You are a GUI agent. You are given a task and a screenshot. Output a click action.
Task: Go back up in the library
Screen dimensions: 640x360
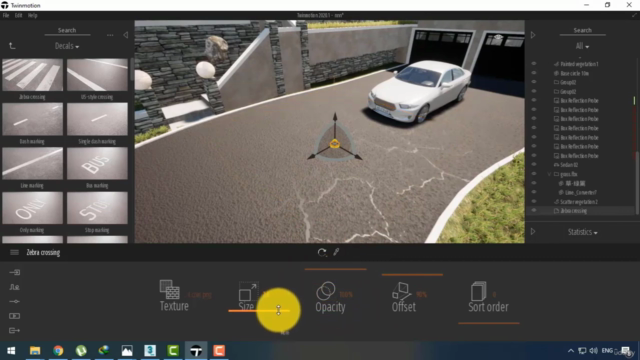tap(12, 46)
